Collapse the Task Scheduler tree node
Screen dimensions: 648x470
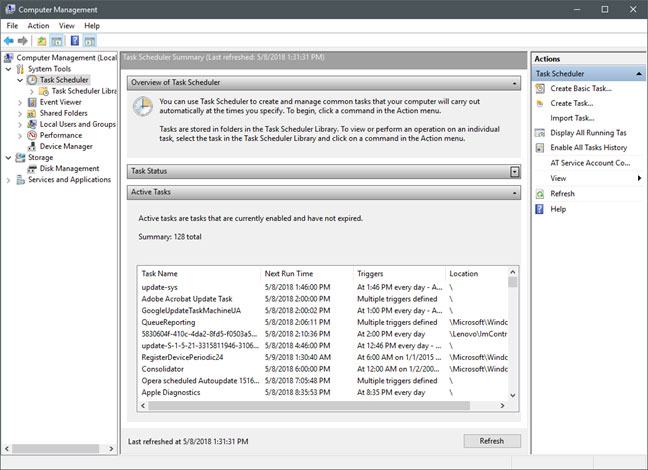click(20, 80)
